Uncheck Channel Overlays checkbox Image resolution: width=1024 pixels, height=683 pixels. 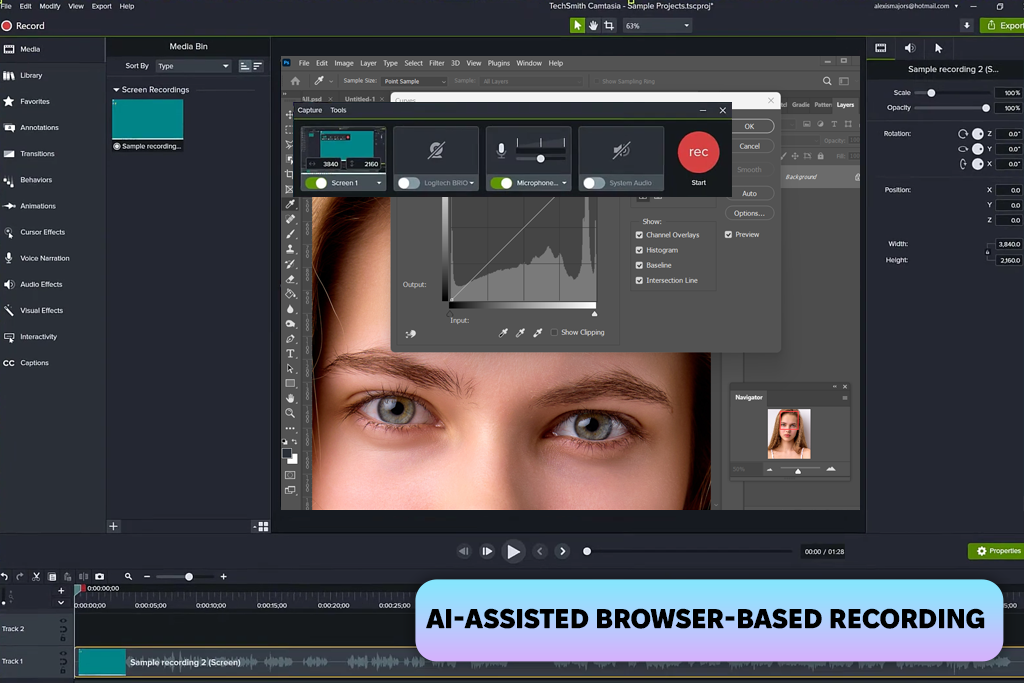coord(639,235)
